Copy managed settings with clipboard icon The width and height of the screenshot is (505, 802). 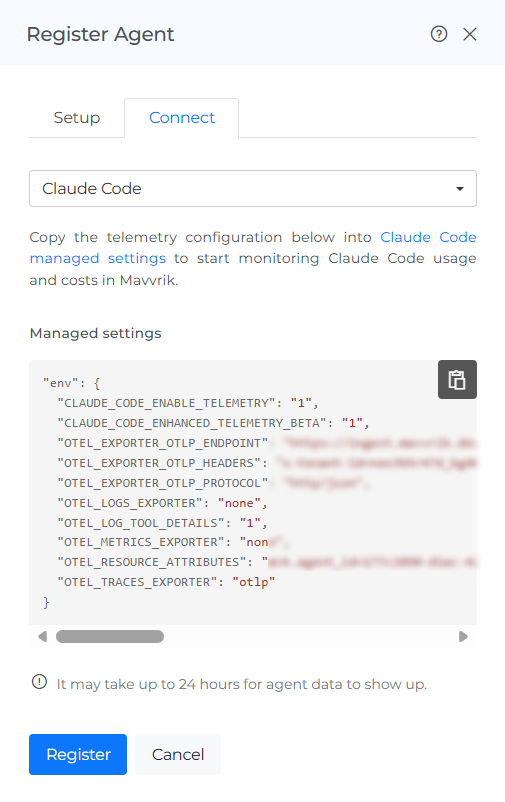(457, 380)
